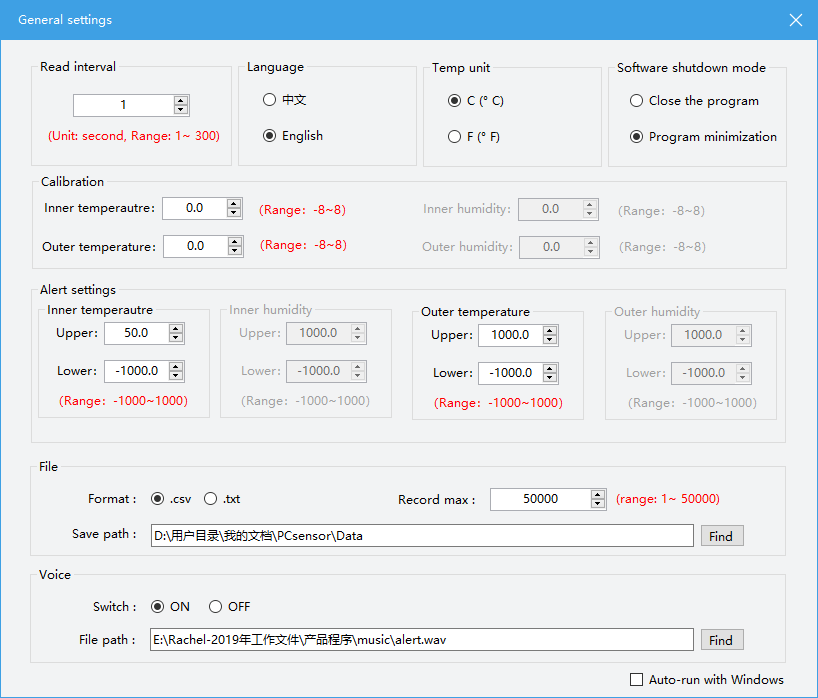Edit Inner temperature alert Lower field
The height and width of the screenshot is (698, 818).
tap(137, 371)
